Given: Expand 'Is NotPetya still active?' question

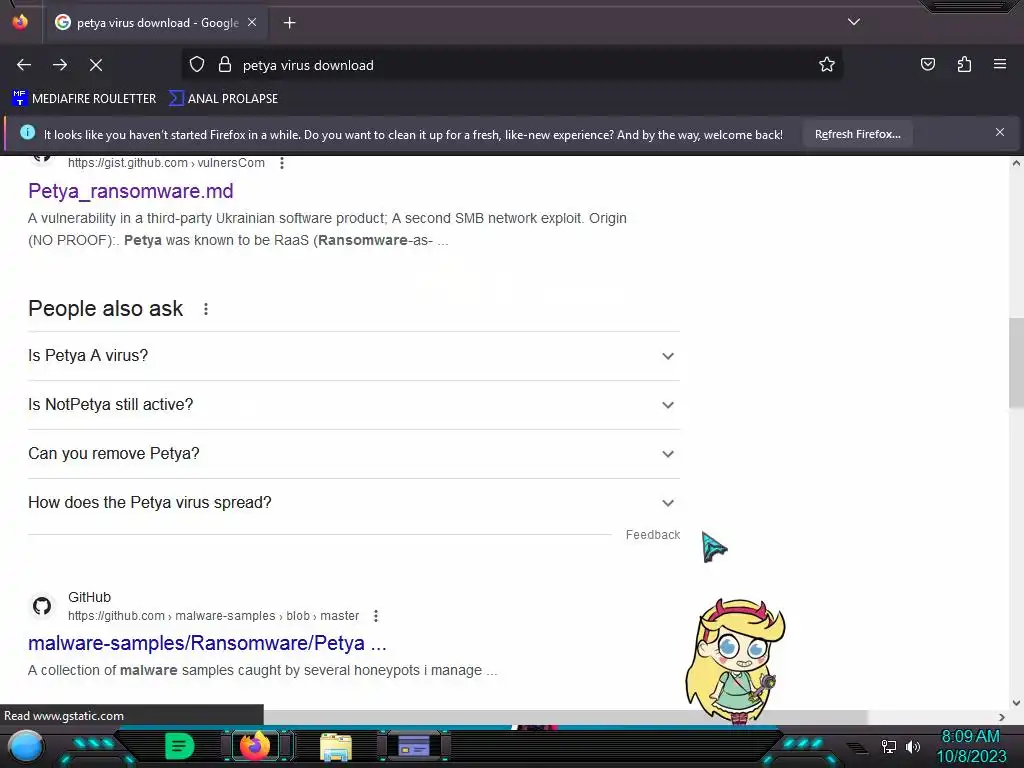Looking at the screenshot, I should 354,405.
